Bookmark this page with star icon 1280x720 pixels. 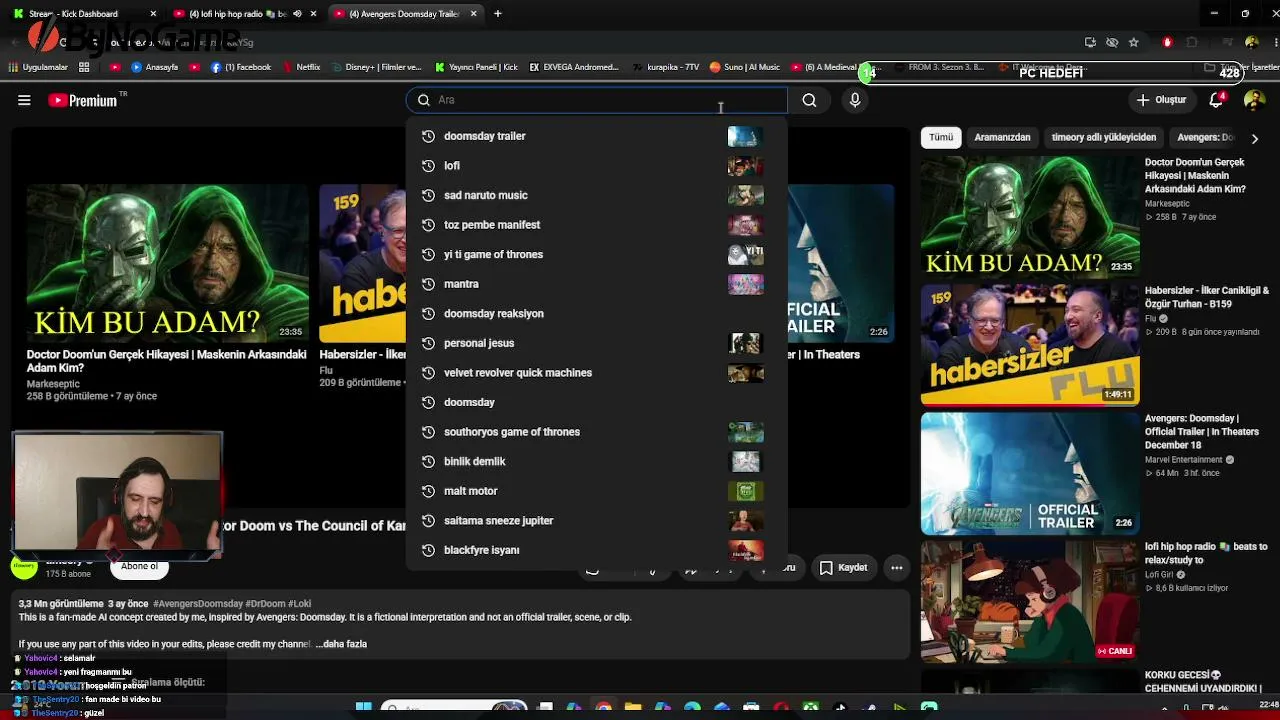click(x=1133, y=42)
